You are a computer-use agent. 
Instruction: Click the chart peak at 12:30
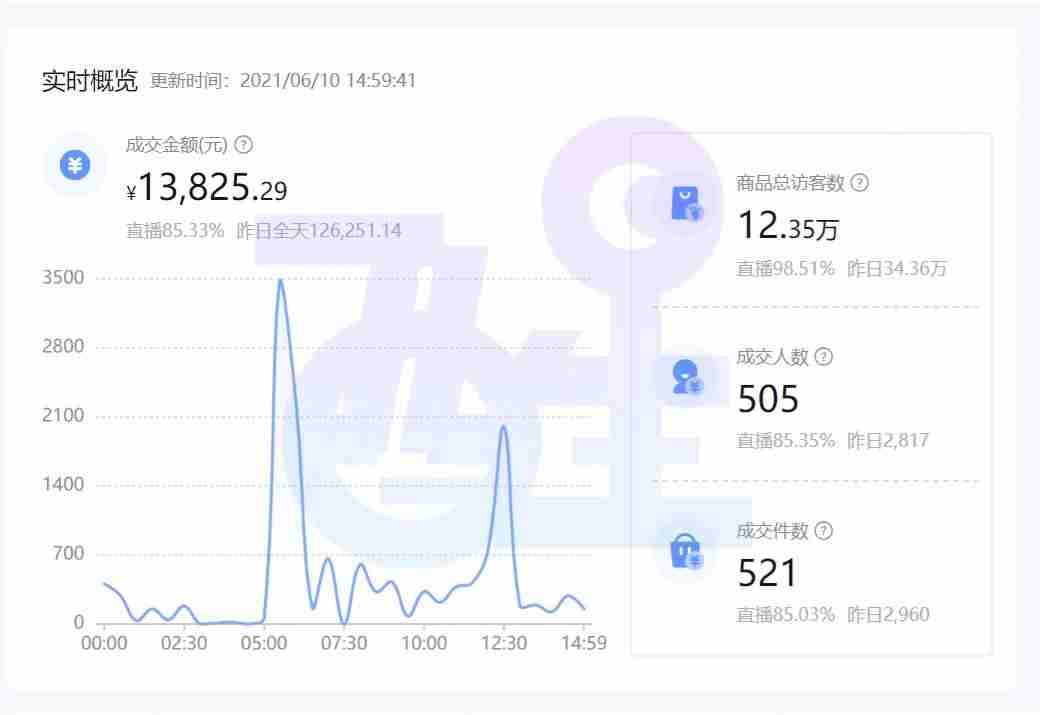click(504, 427)
